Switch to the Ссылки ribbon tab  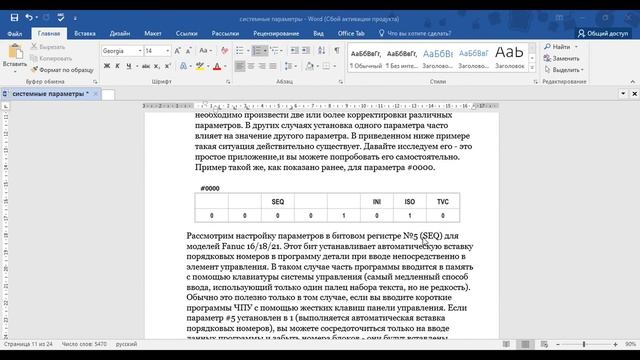tap(187, 33)
